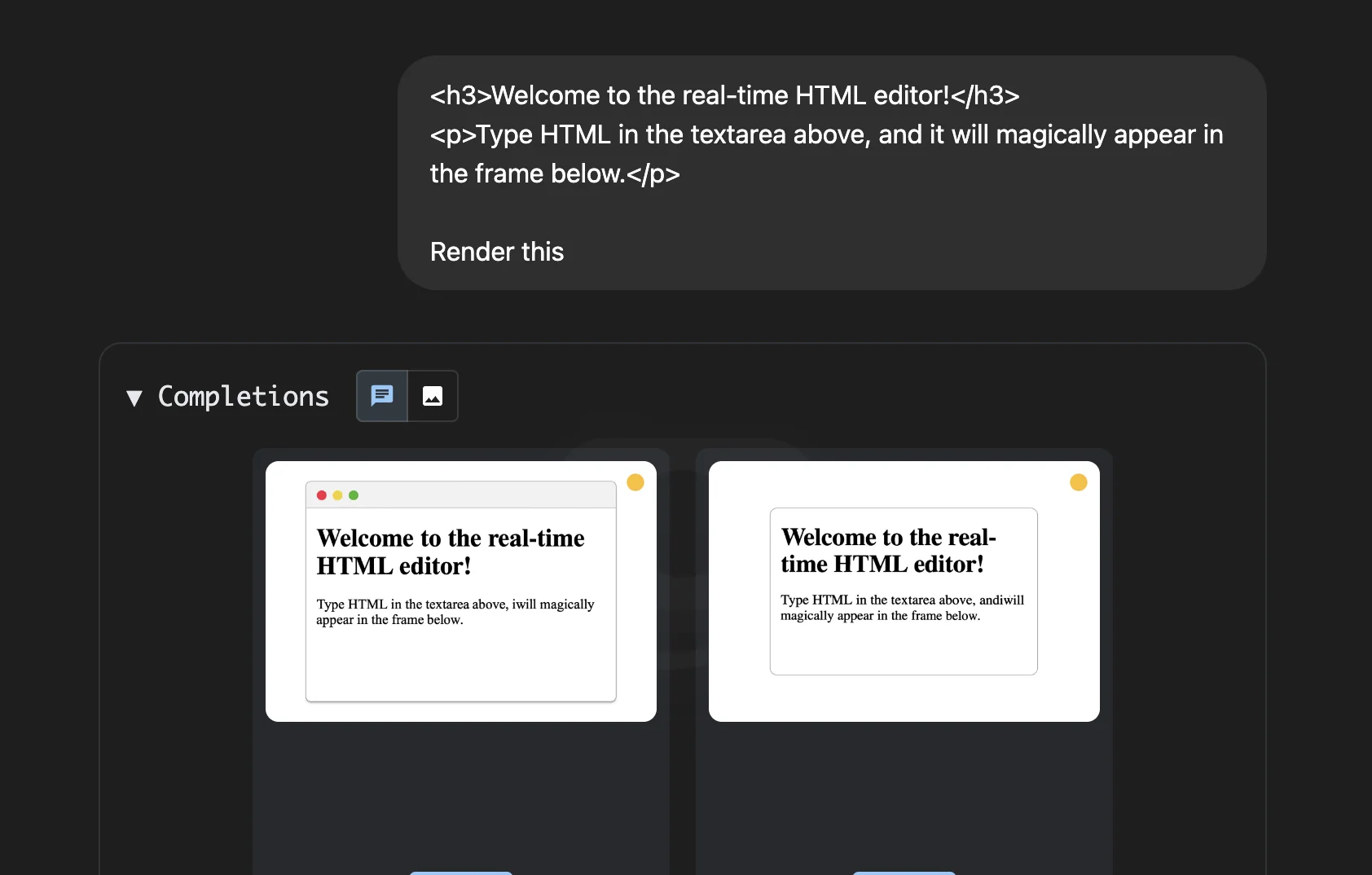Switch to the text chat view icon

click(x=382, y=396)
